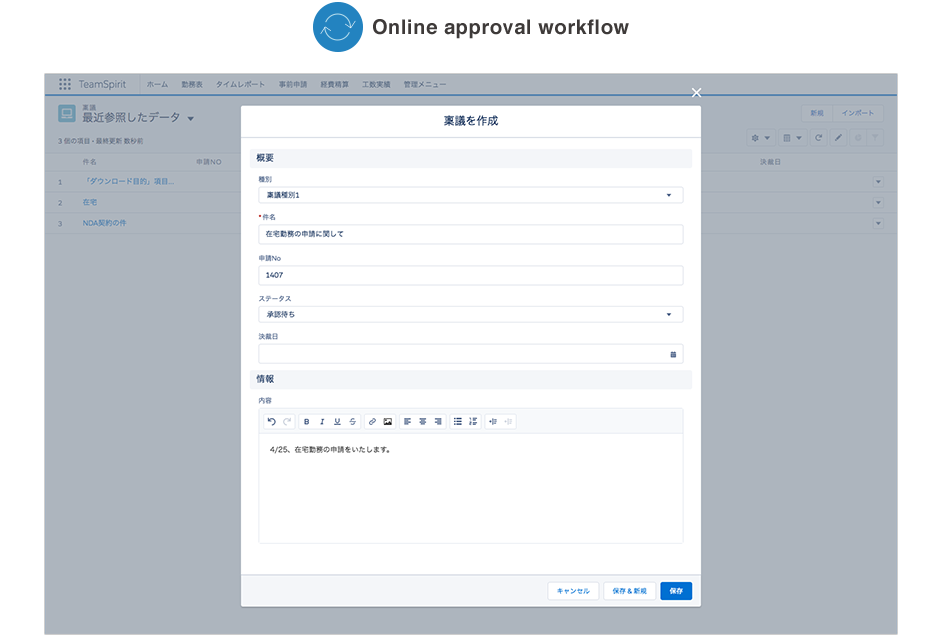
Task: Align text left in the editor
Action: [407, 422]
